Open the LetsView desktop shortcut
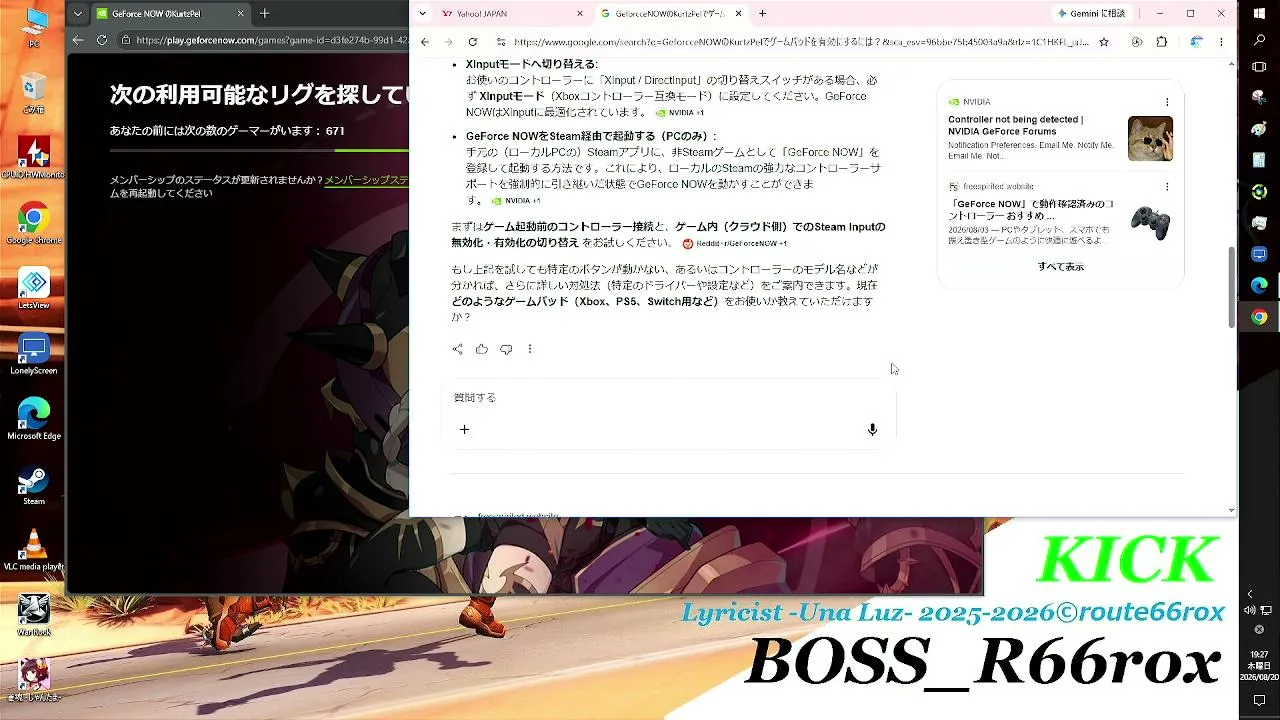 pos(34,290)
